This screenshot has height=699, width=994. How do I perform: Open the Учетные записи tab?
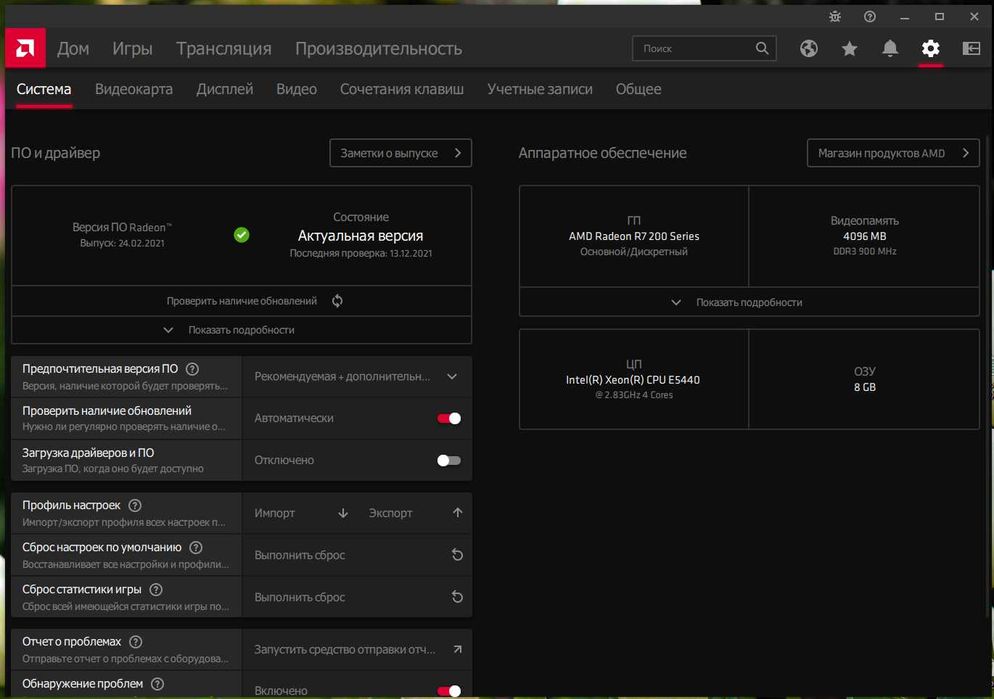point(540,89)
